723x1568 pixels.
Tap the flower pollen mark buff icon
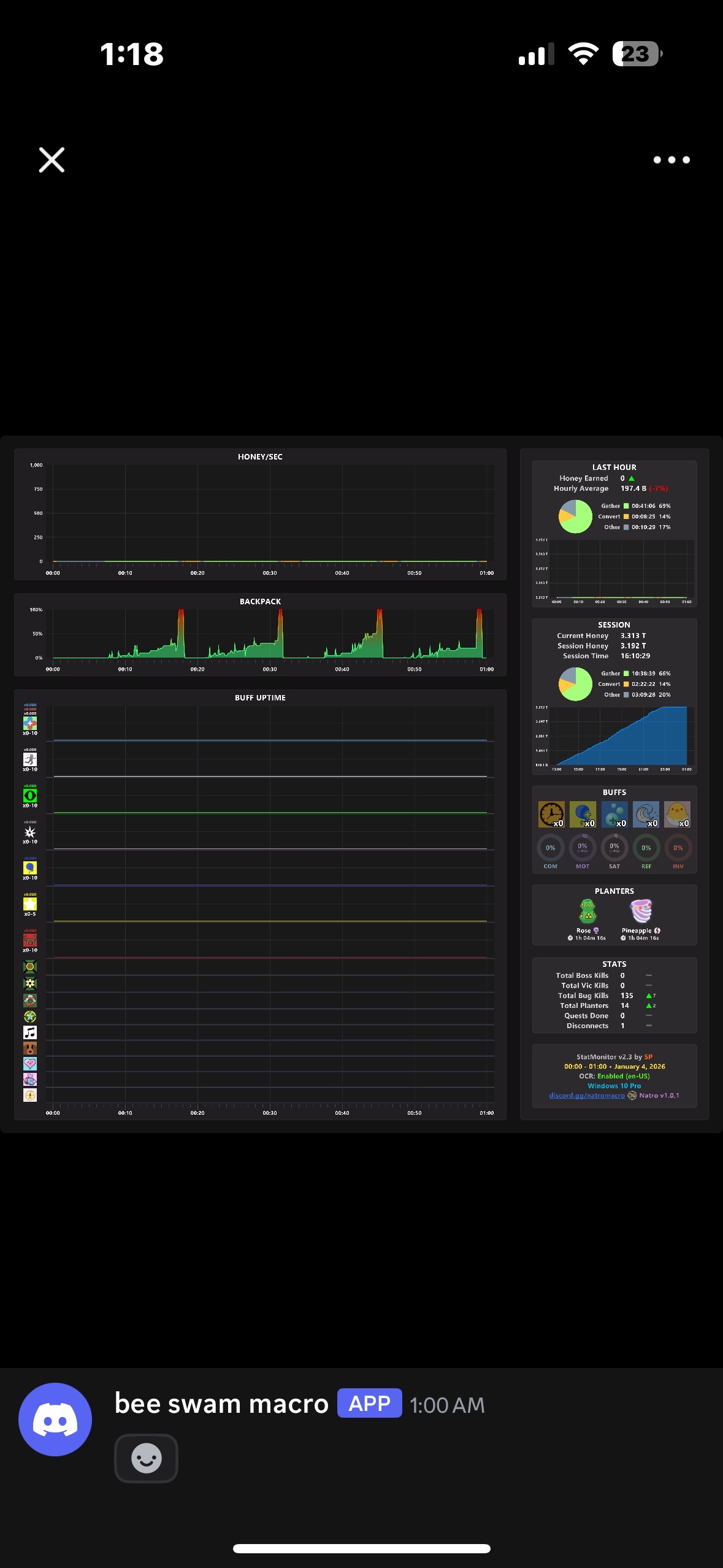(30, 983)
